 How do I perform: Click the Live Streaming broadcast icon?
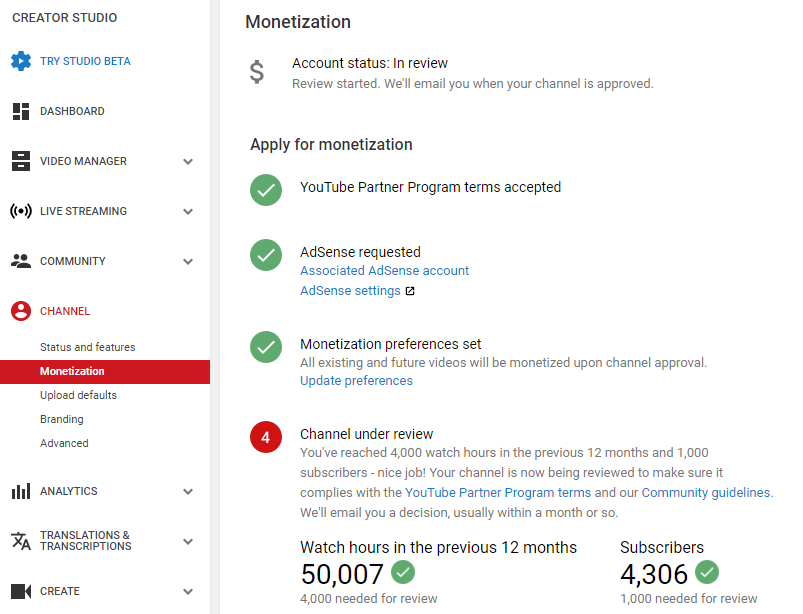[21, 211]
